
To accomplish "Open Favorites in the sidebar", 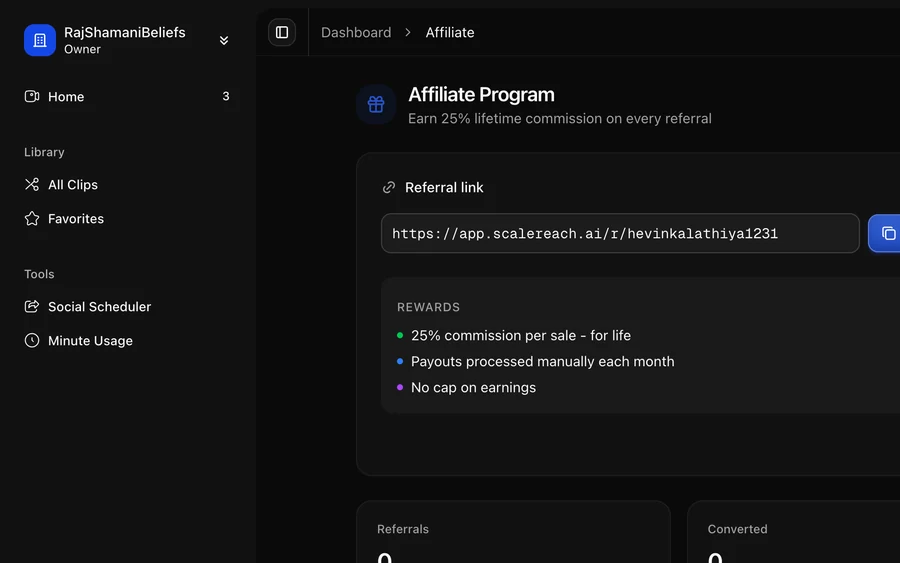I will click(x=127, y=219).
